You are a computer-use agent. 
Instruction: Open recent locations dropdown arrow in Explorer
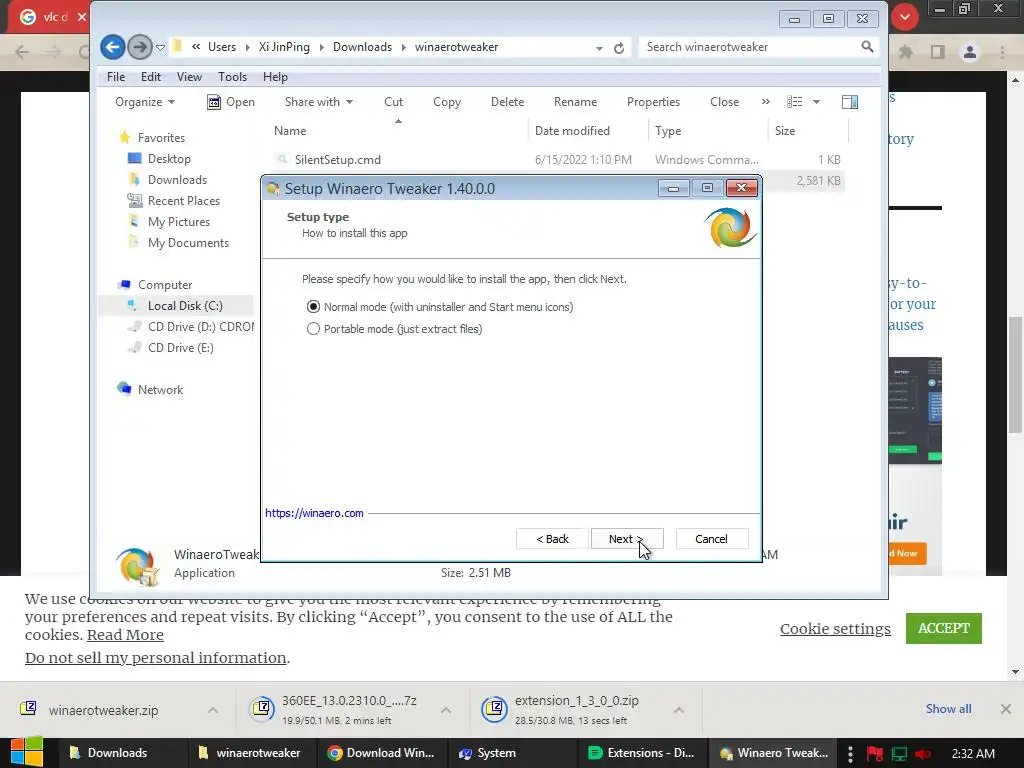click(x=161, y=48)
